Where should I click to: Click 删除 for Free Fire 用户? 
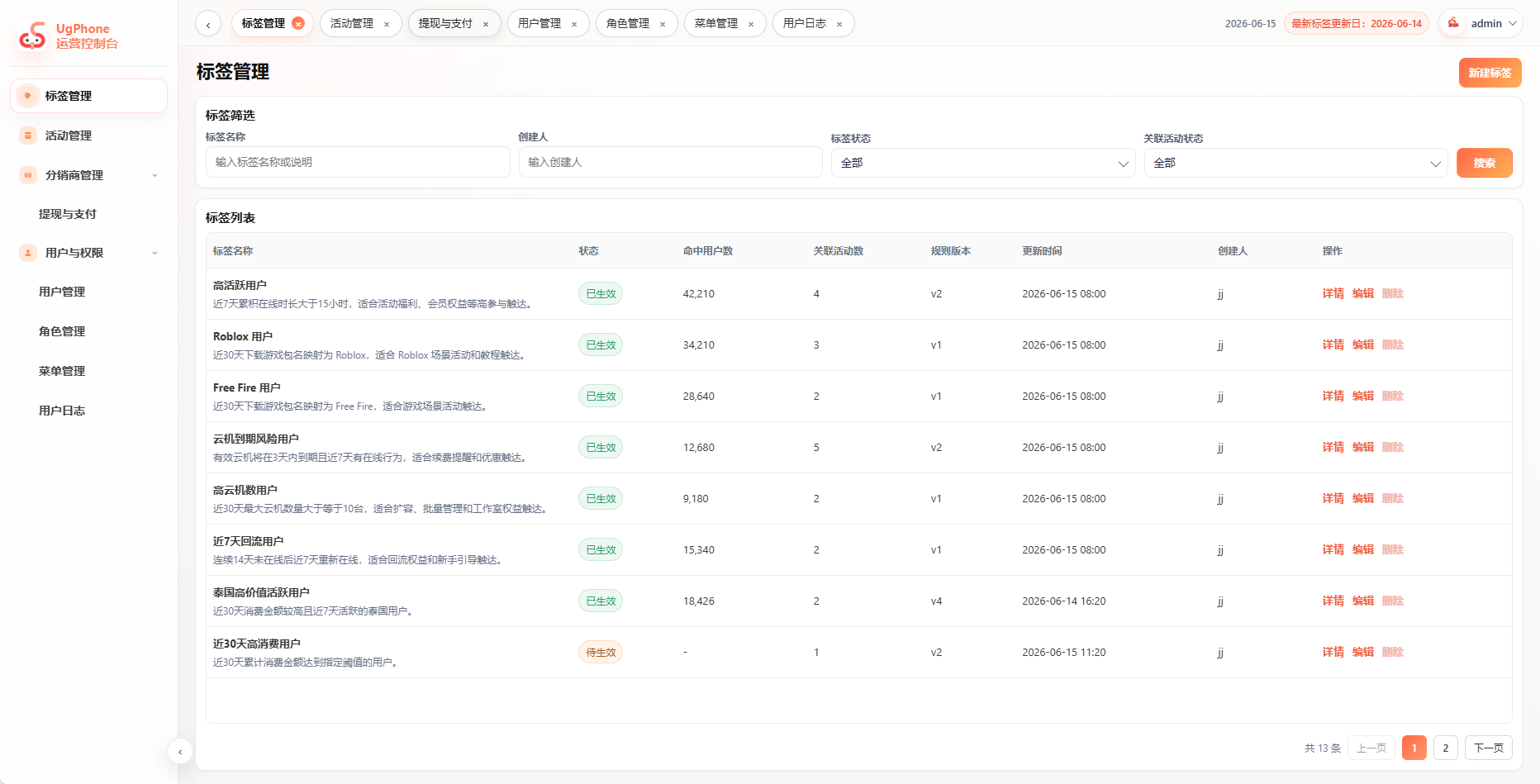pos(1392,396)
